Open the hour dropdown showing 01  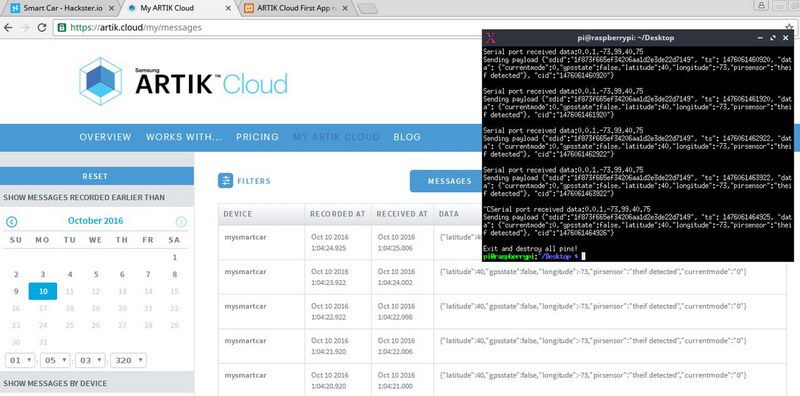click(20, 360)
